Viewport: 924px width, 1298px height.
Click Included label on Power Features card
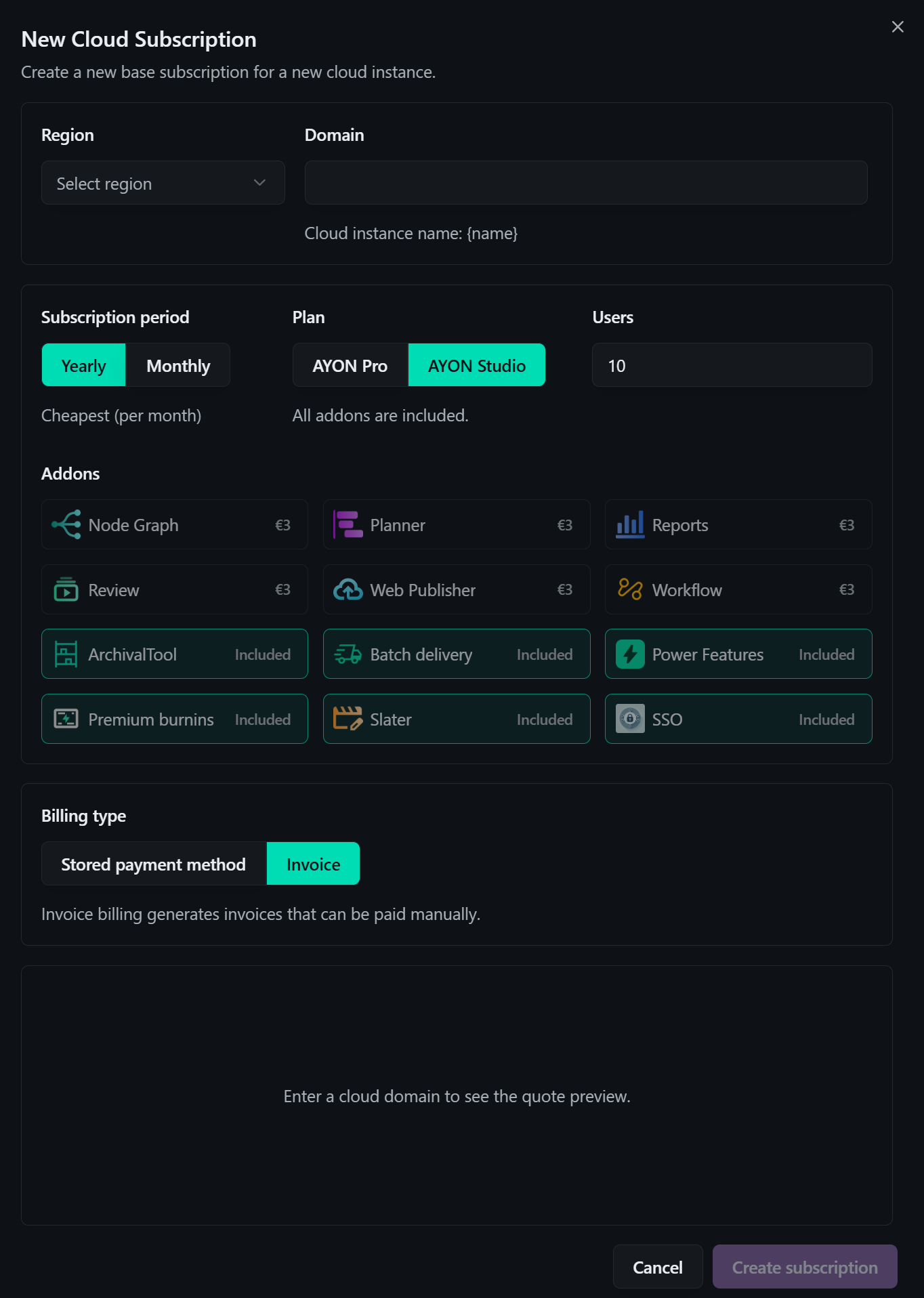coord(826,654)
